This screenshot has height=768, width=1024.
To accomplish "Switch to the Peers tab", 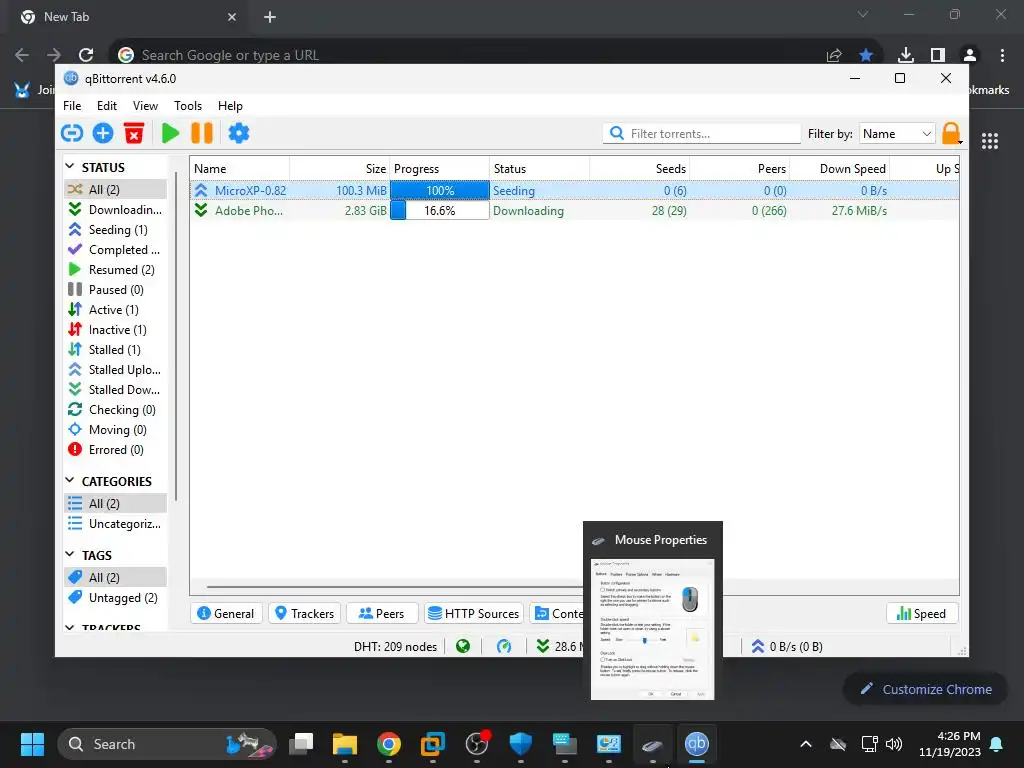I will (382, 613).
